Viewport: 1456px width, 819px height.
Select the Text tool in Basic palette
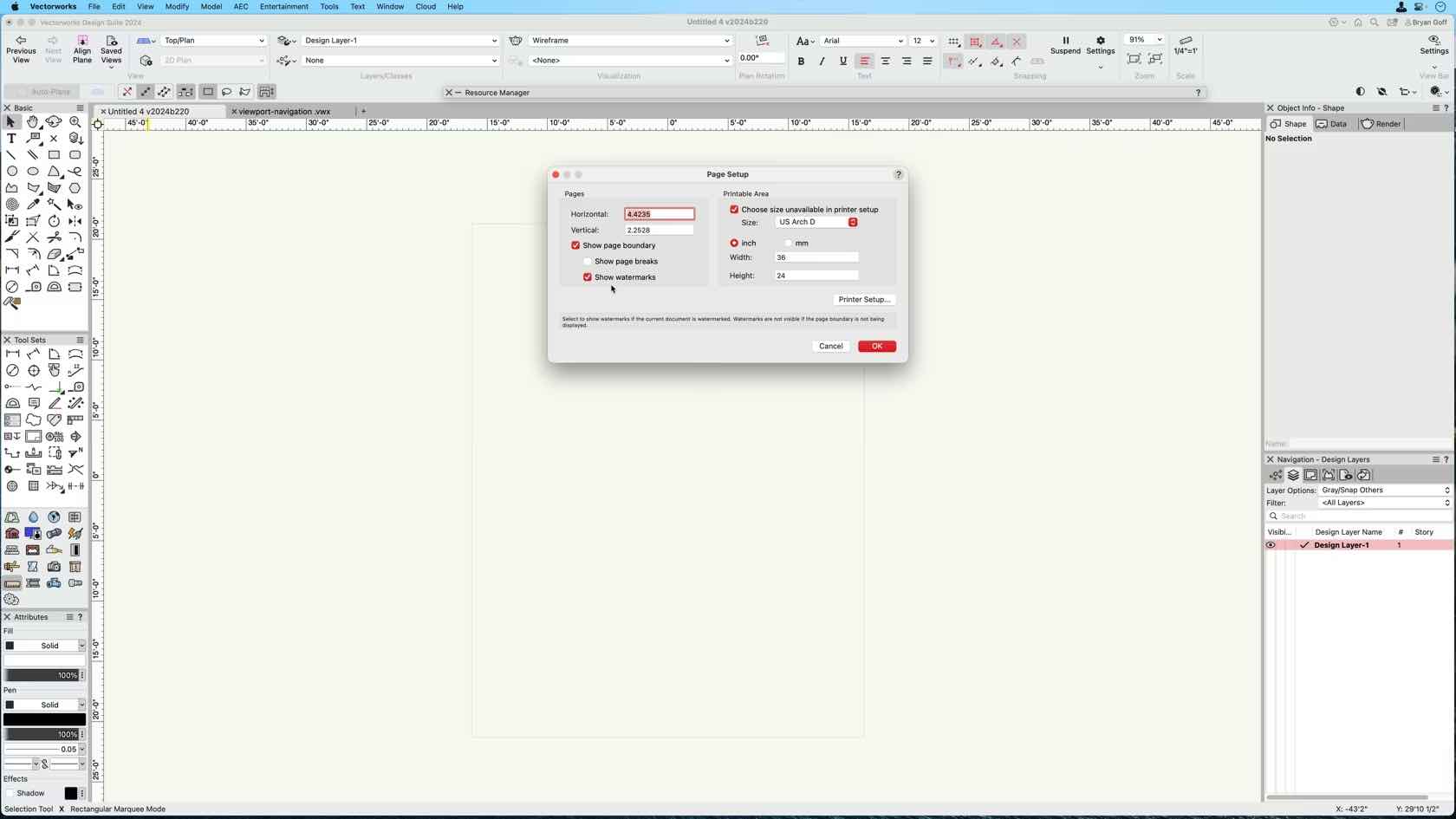pos(11,139)
